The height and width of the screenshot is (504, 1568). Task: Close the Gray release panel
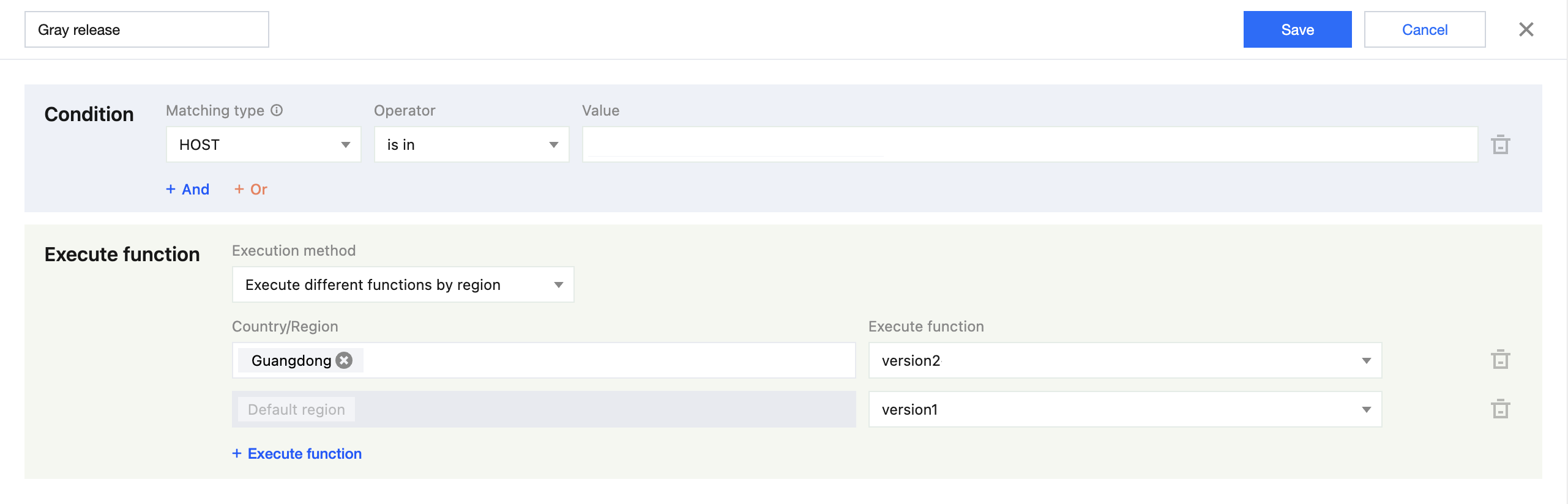(1526, 29)
